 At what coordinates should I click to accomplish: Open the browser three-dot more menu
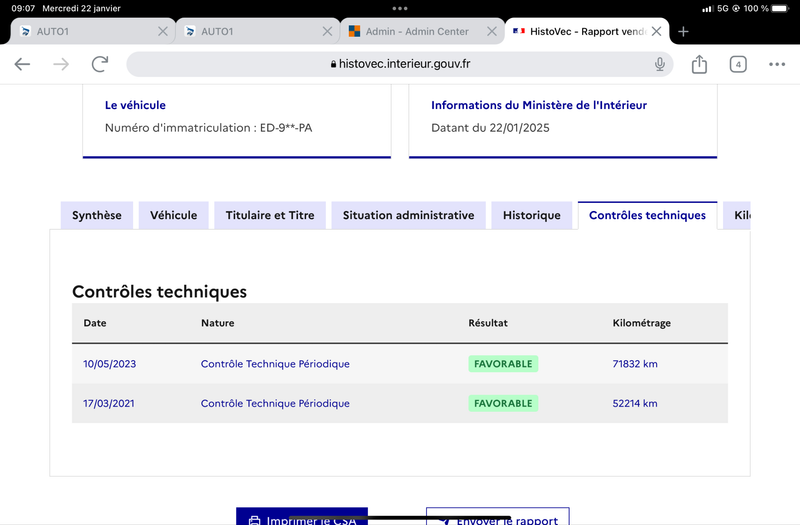coord(777,64)
